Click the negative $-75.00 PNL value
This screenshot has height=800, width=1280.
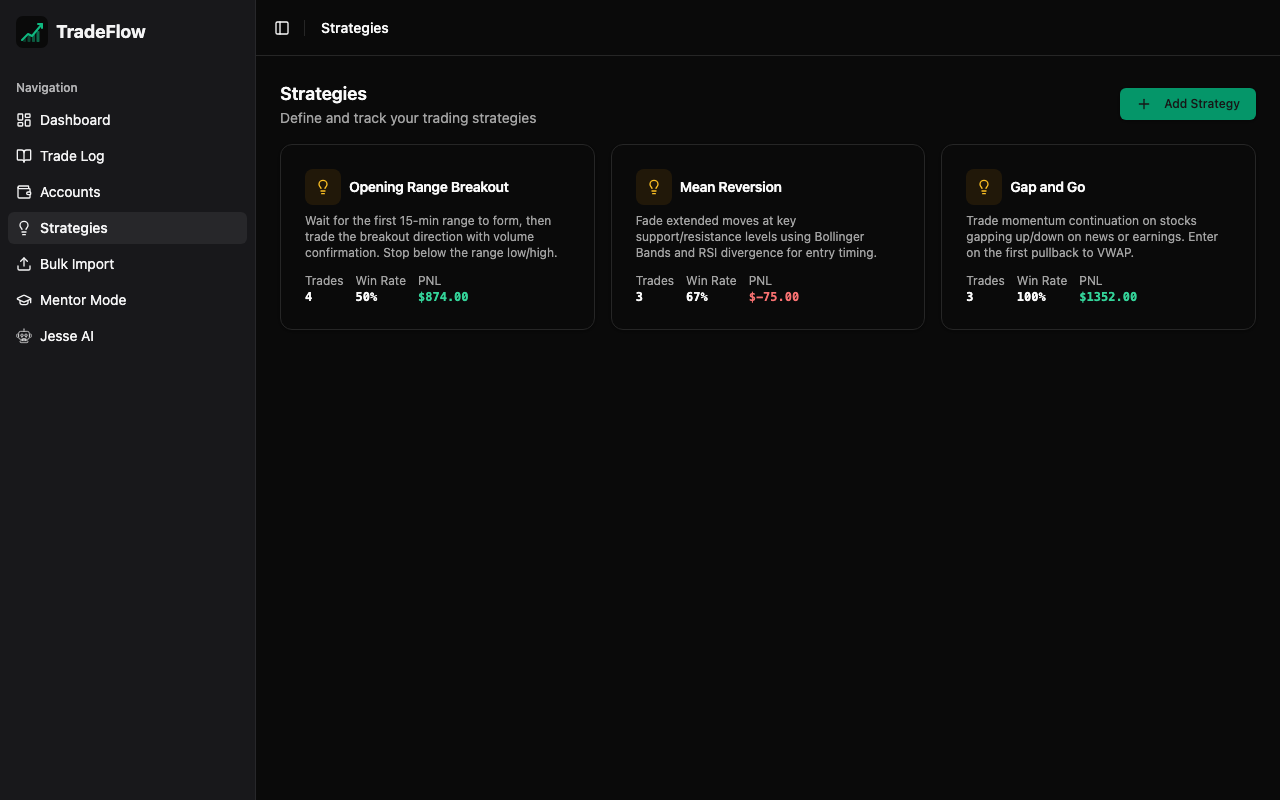(773, 297)
